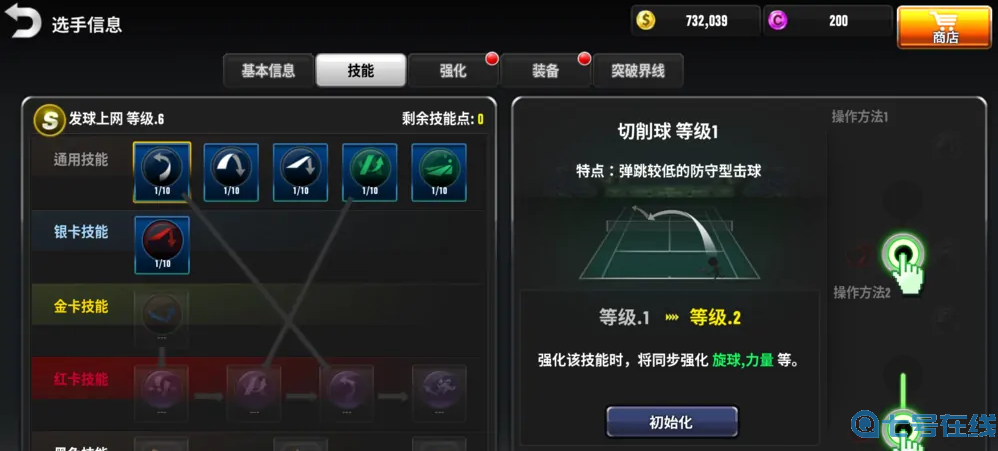
Task: Select the red silver card skill icon
Action: pyautogui.click(x=162, y=245)
